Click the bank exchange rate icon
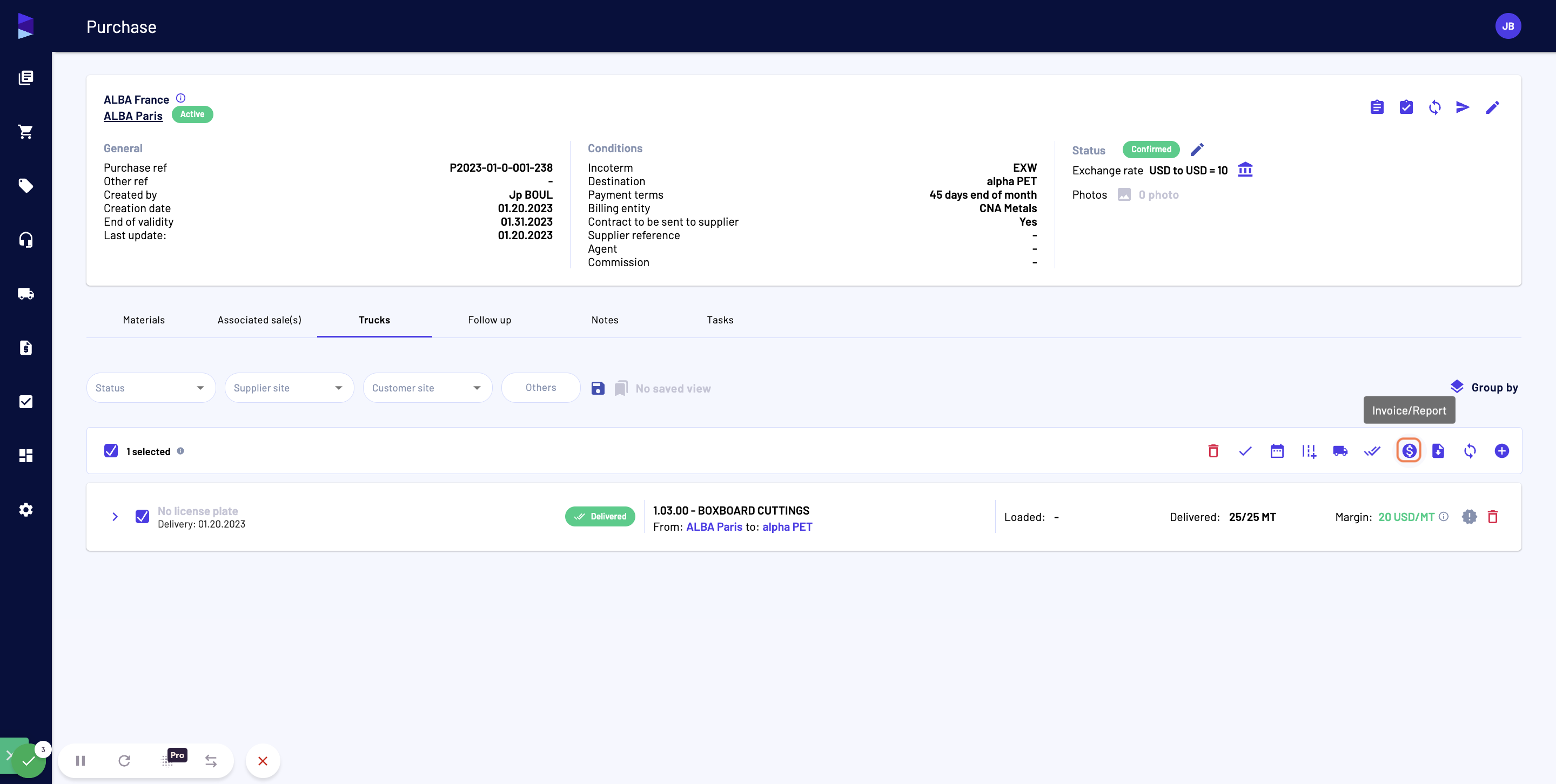Viewport: 1556px width, 784px height. click(x=1245, y=170)
